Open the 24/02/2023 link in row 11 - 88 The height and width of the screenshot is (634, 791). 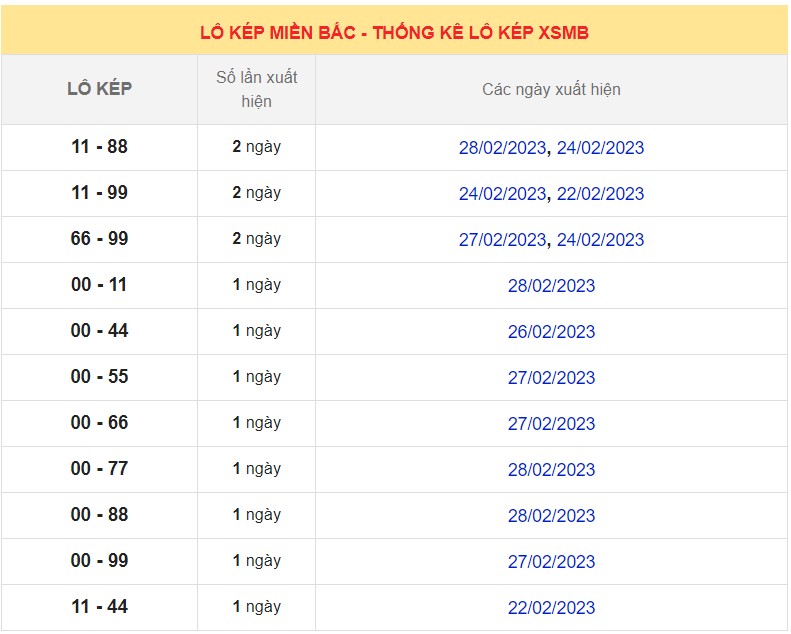(x=600, y=148)
